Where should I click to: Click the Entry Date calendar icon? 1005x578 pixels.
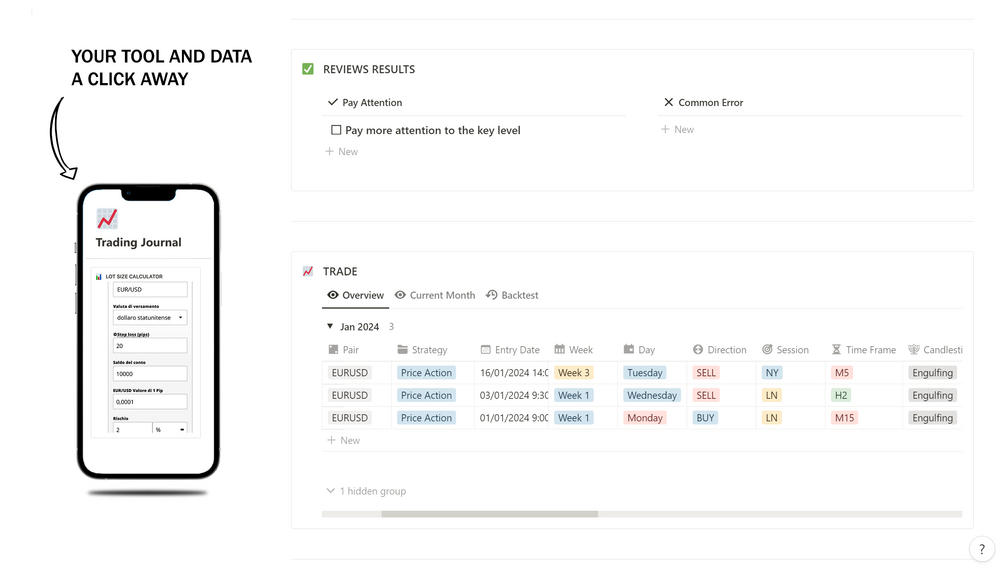tap(485, 350)
